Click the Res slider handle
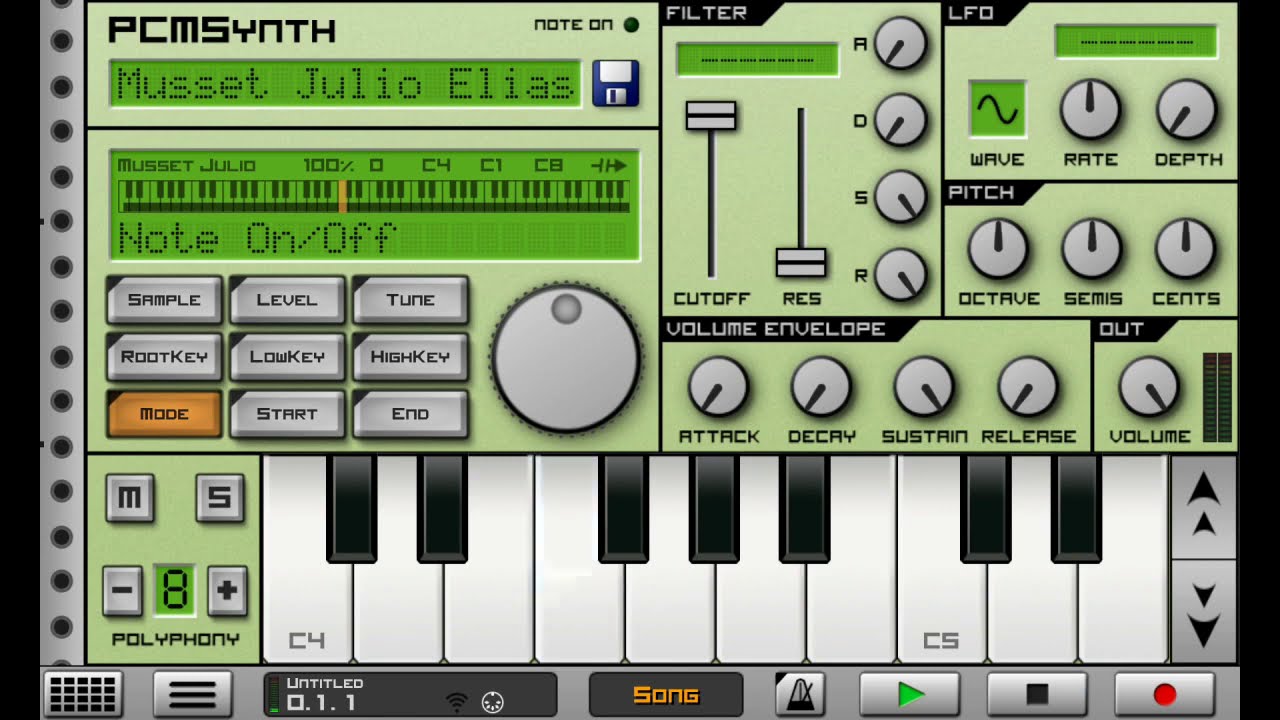 coord(801,263)
